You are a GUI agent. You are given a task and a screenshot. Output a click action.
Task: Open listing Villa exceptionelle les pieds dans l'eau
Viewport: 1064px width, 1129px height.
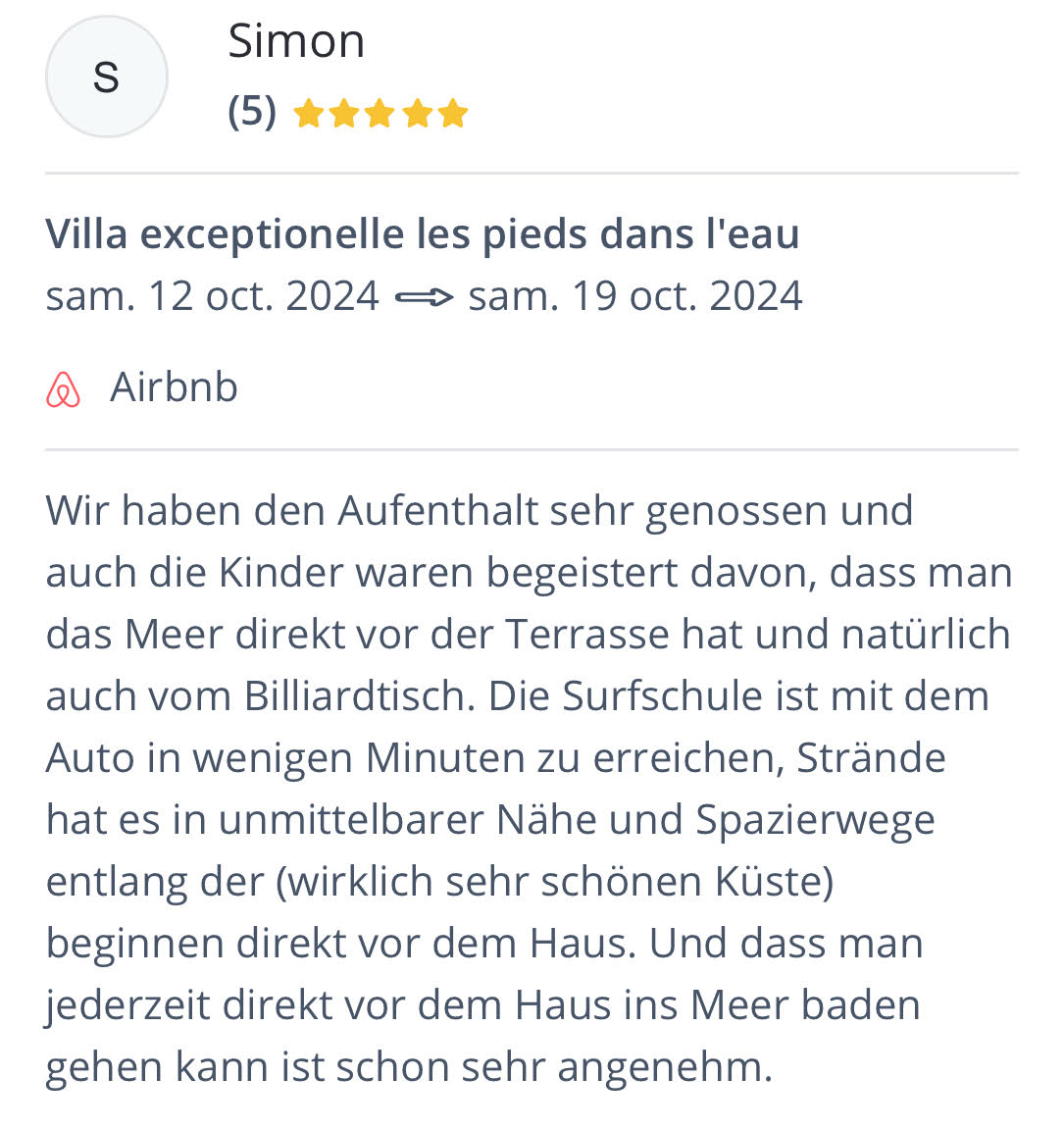(423, 234)
